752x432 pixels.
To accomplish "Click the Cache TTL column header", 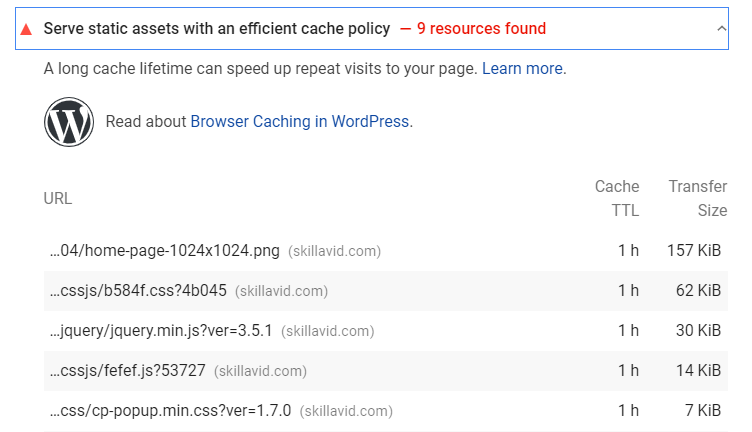I will tap(617, 198).
